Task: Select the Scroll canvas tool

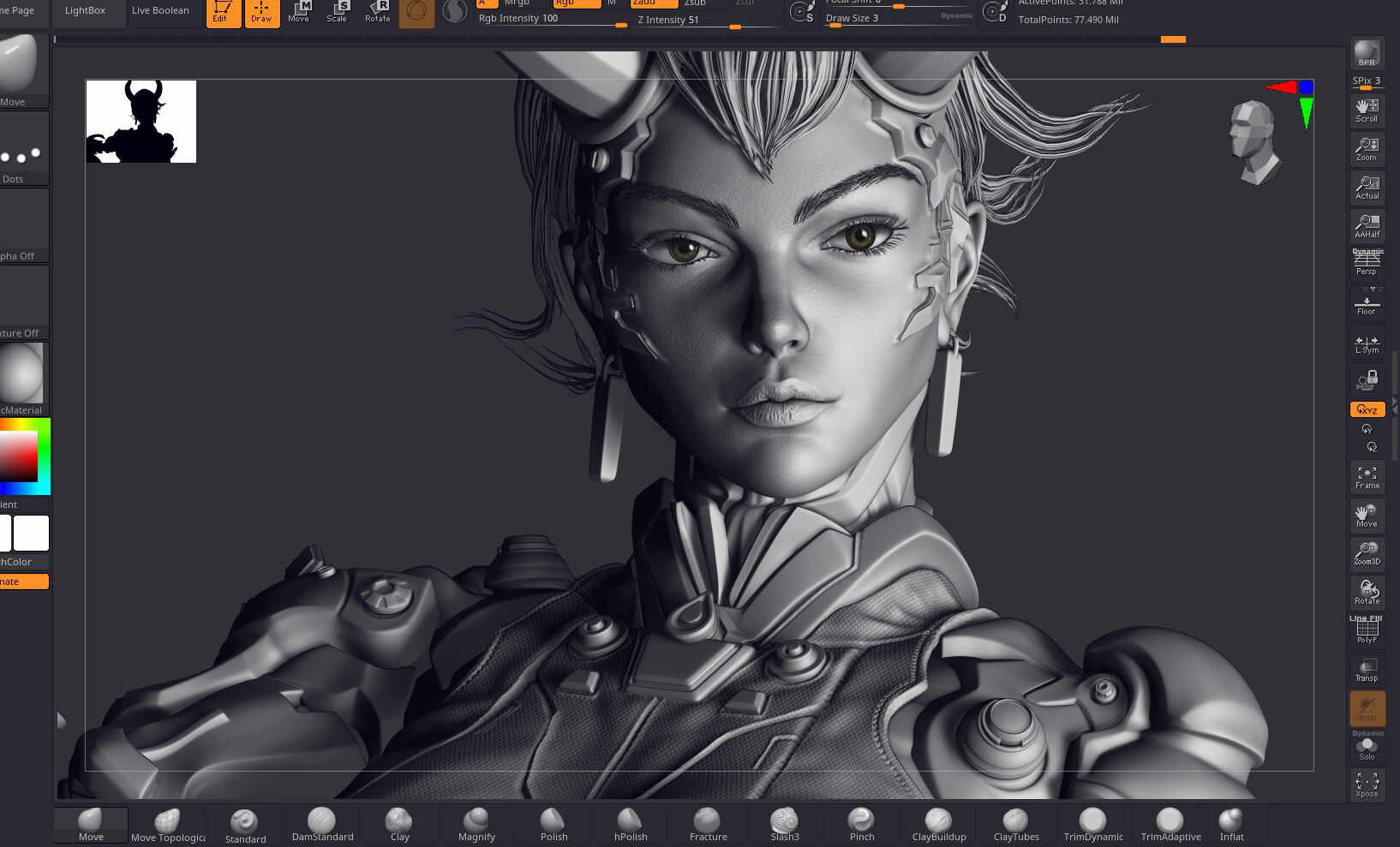Action: click(x=1367, y=110)
